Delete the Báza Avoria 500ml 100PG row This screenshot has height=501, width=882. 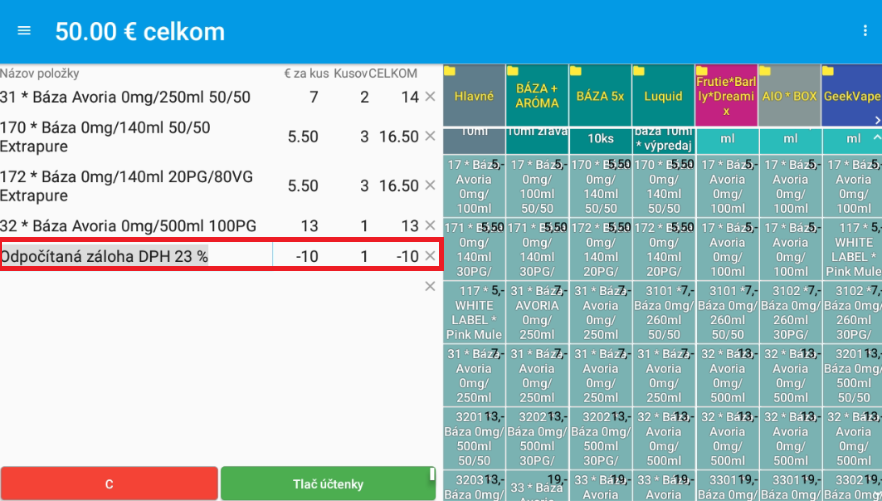[430, 226]
